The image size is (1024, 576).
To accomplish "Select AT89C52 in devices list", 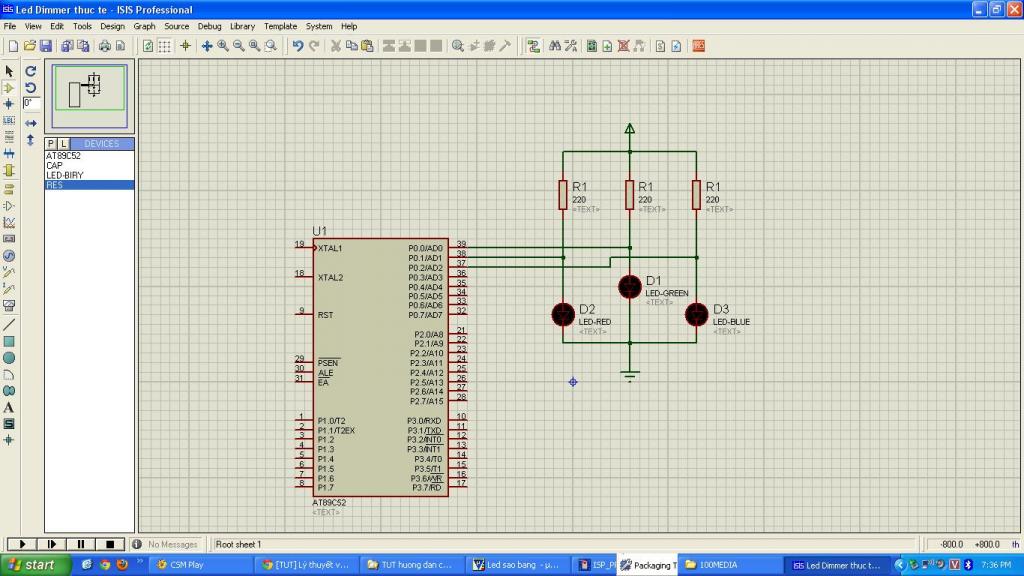I will tap(63, 156).
